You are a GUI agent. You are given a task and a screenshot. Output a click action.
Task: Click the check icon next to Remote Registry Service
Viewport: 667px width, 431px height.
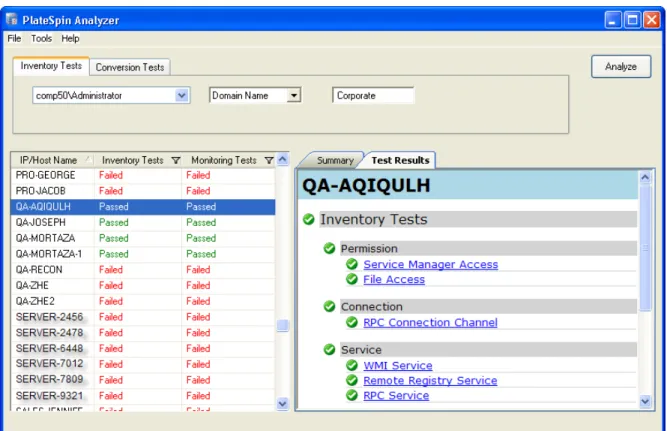click(x=352, y=380)
